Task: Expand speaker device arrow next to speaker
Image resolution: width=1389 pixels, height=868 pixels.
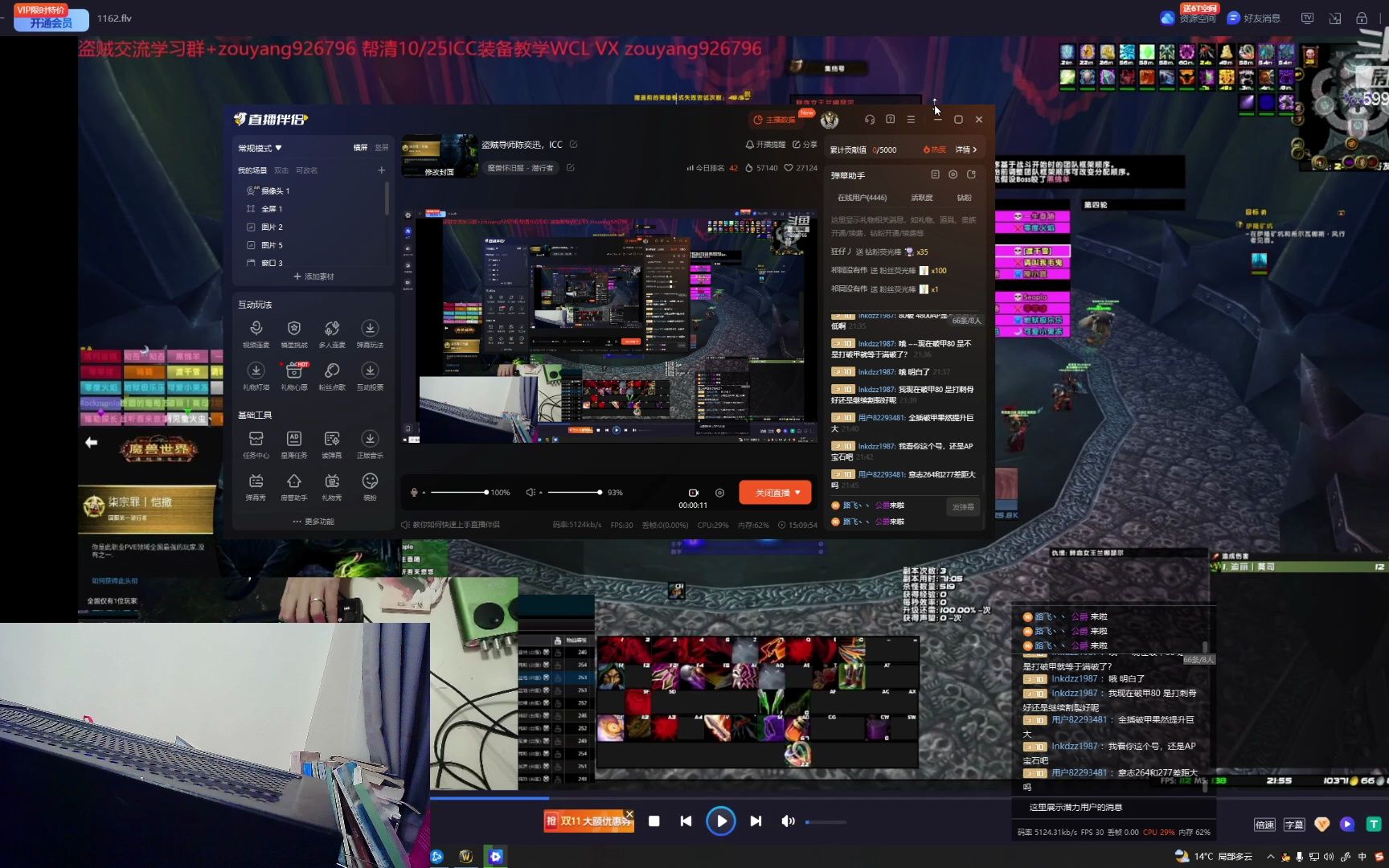Action: click(540, 493)
